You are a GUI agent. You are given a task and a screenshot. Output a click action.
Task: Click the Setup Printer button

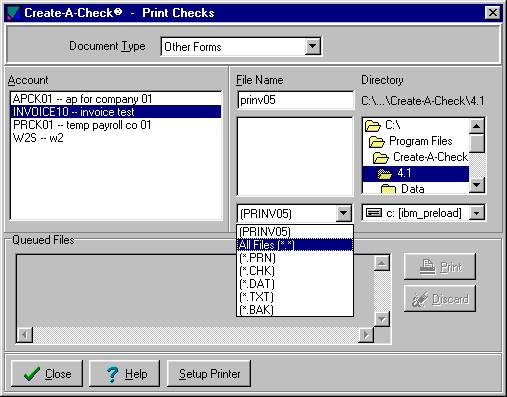[x=209, y=374]
